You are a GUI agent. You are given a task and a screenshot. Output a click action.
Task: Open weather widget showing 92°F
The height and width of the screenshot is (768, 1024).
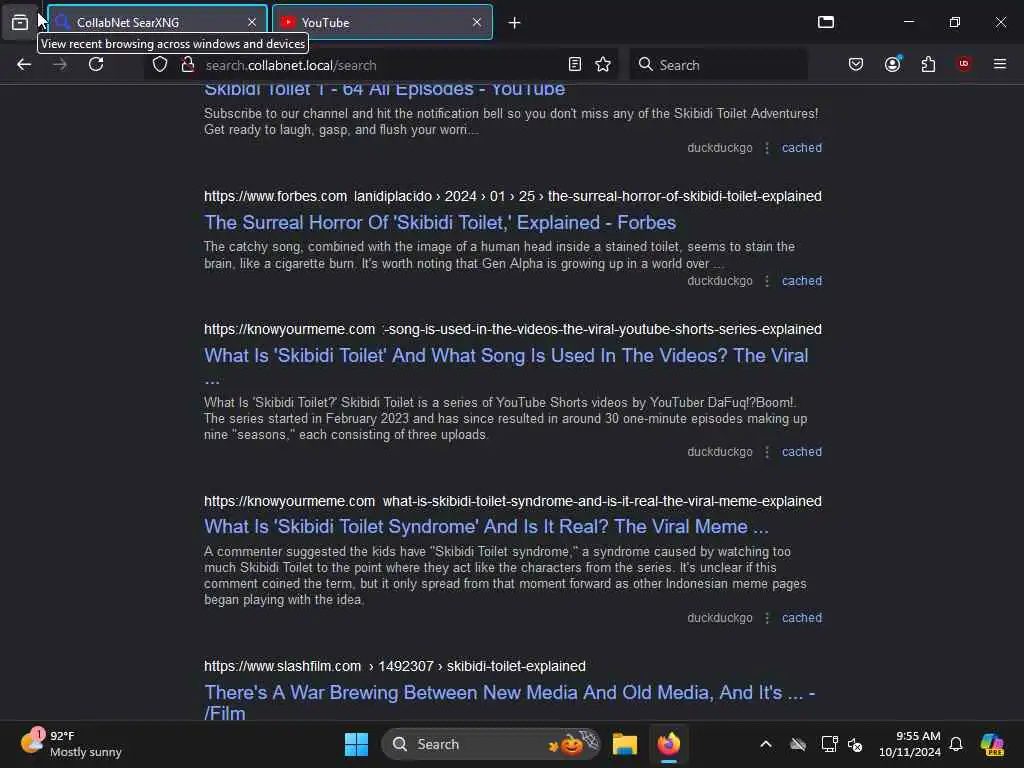71,744
